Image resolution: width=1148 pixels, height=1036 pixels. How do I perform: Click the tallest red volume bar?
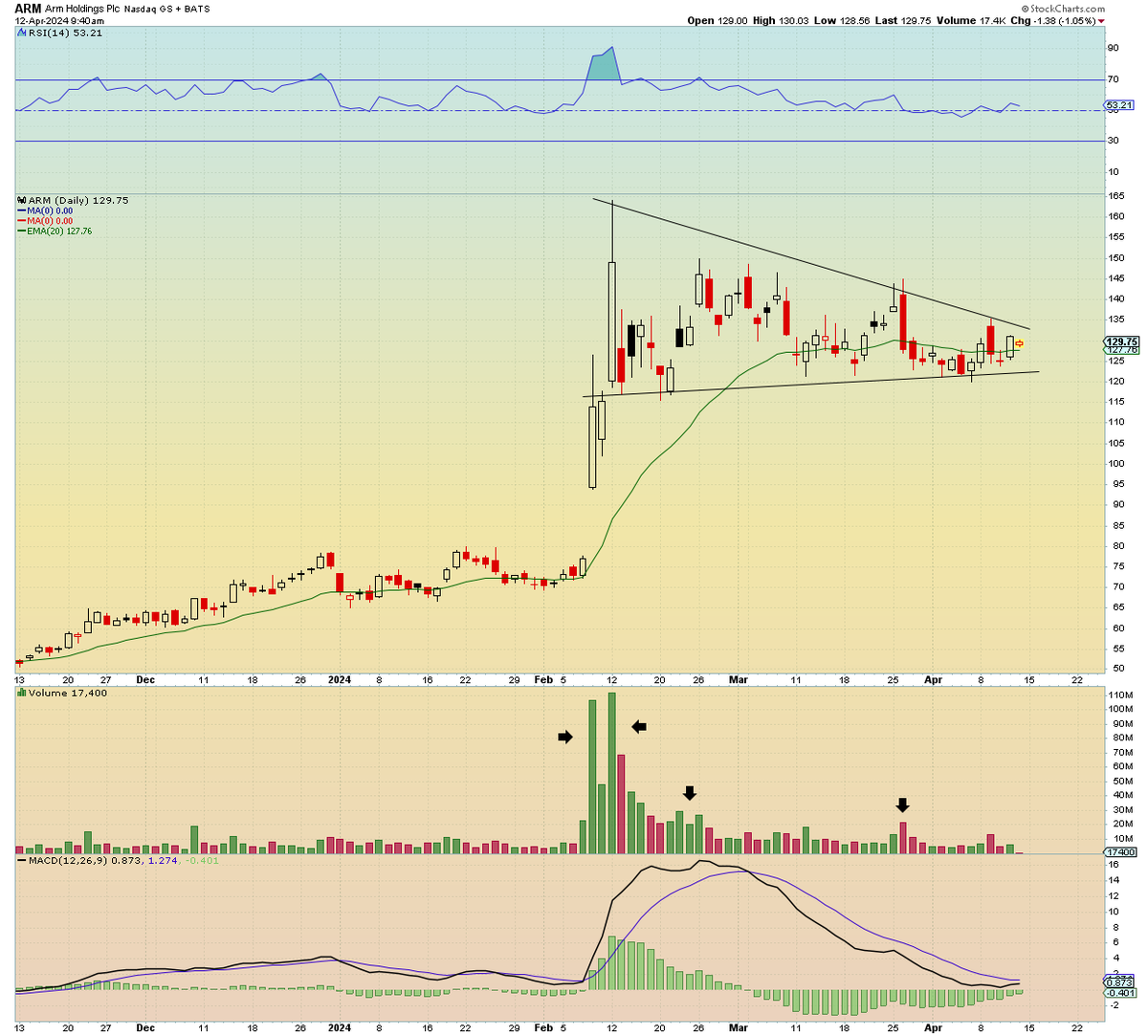click(x=621, y=804)
